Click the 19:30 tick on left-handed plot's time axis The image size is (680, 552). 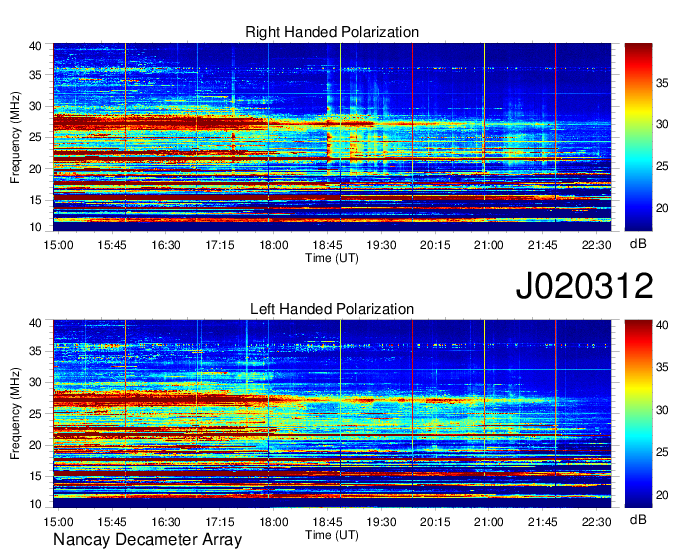pos(381,522)
